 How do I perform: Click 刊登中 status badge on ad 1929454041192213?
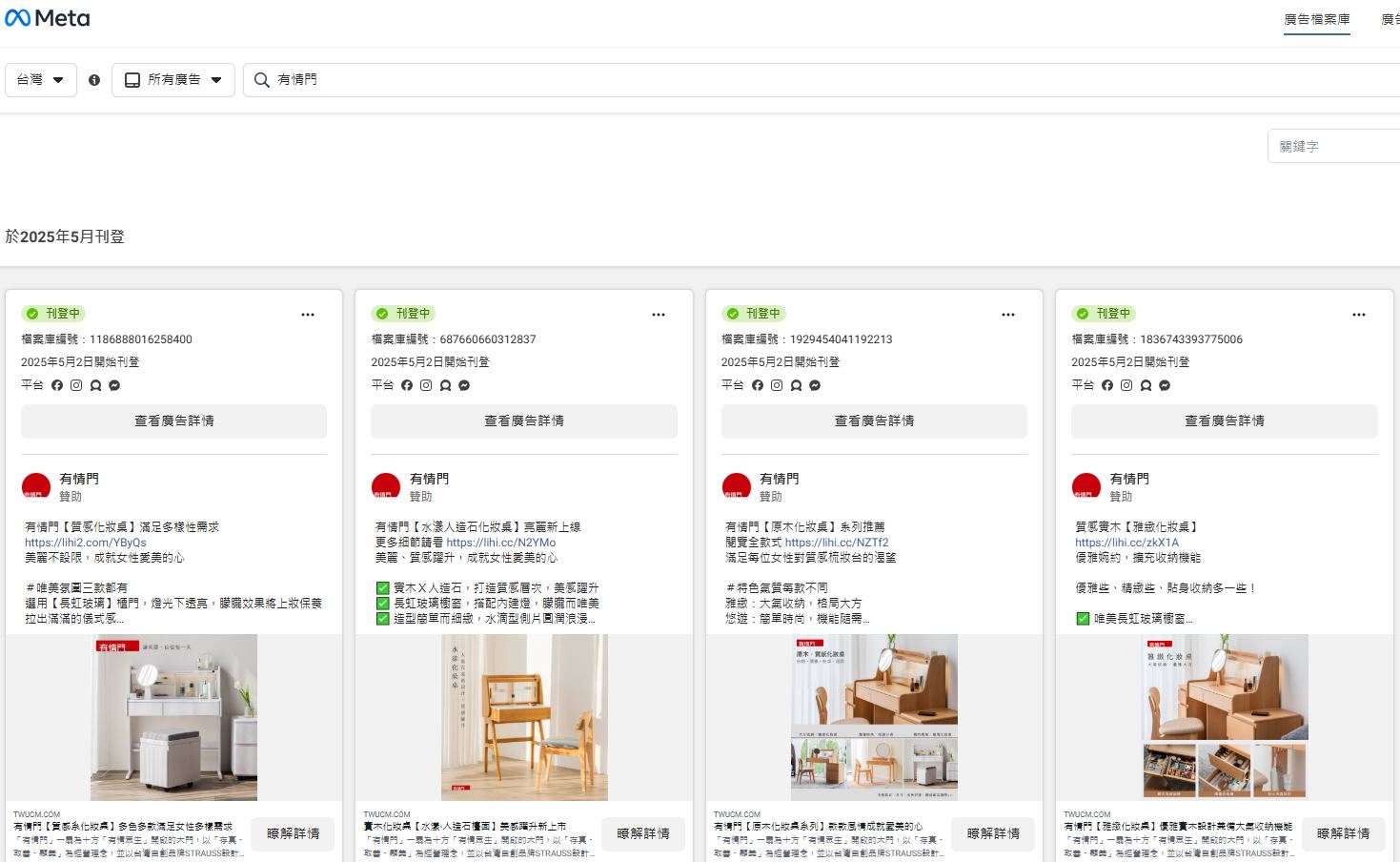(x=754, y=314)
